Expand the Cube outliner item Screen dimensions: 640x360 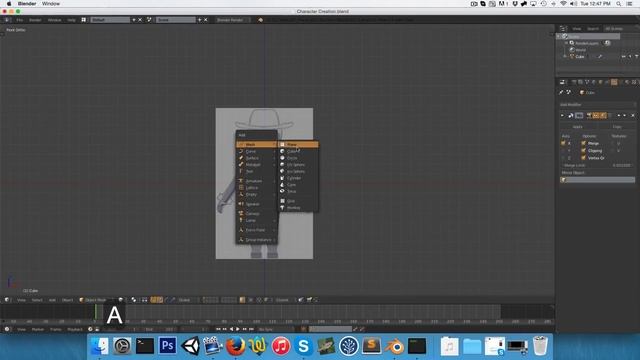[565, 56]
